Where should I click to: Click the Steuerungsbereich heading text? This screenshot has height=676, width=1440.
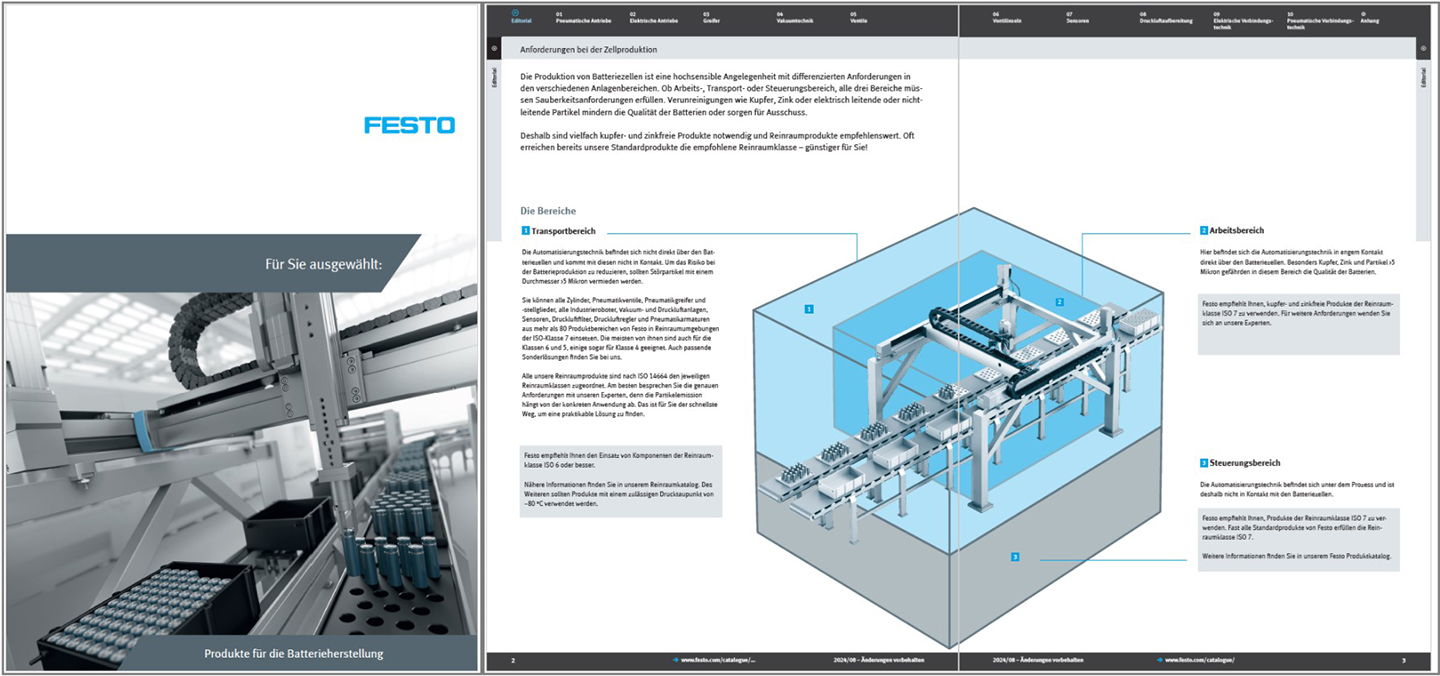(x=1245, y=463)
